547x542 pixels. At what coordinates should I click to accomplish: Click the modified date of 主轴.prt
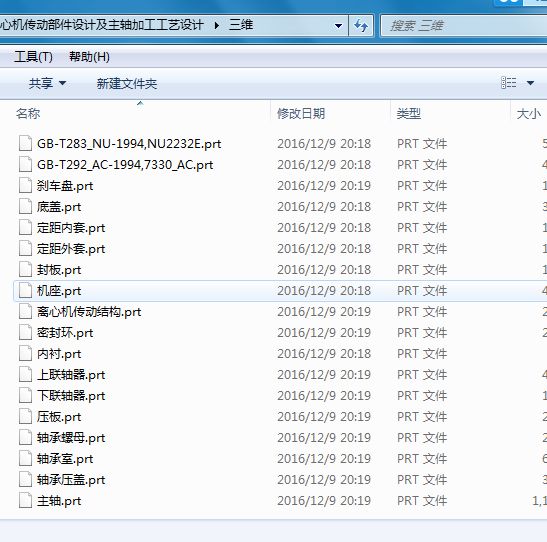click(324, 500)
